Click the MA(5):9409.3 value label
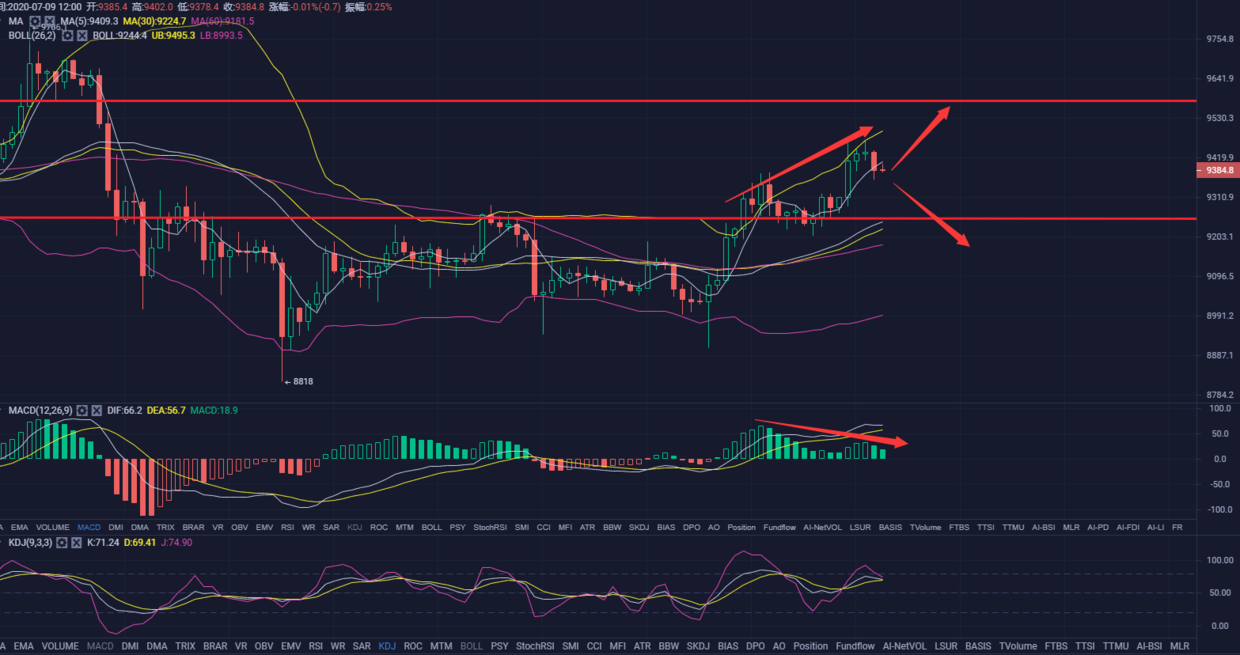1240x655 pixels. (90, 21)
